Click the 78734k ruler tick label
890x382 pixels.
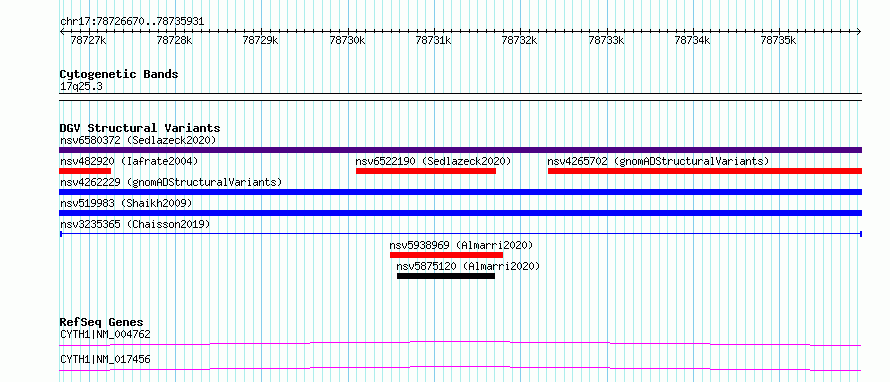tap(692, 40)
